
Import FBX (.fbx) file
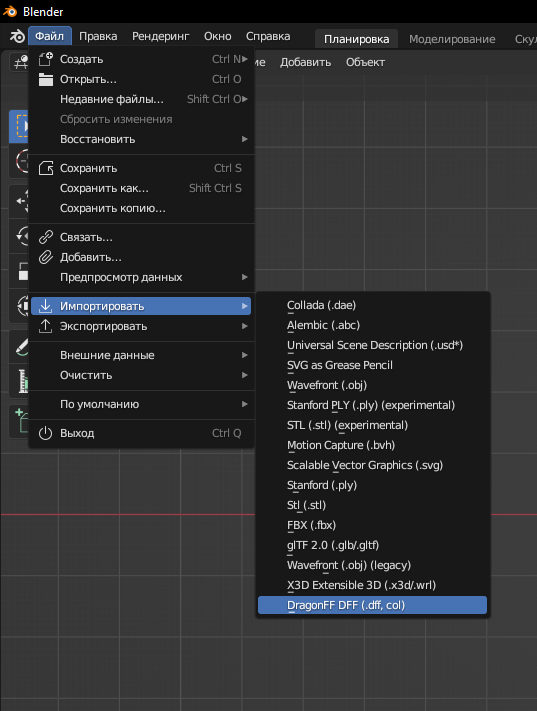[x=372, y=525]
